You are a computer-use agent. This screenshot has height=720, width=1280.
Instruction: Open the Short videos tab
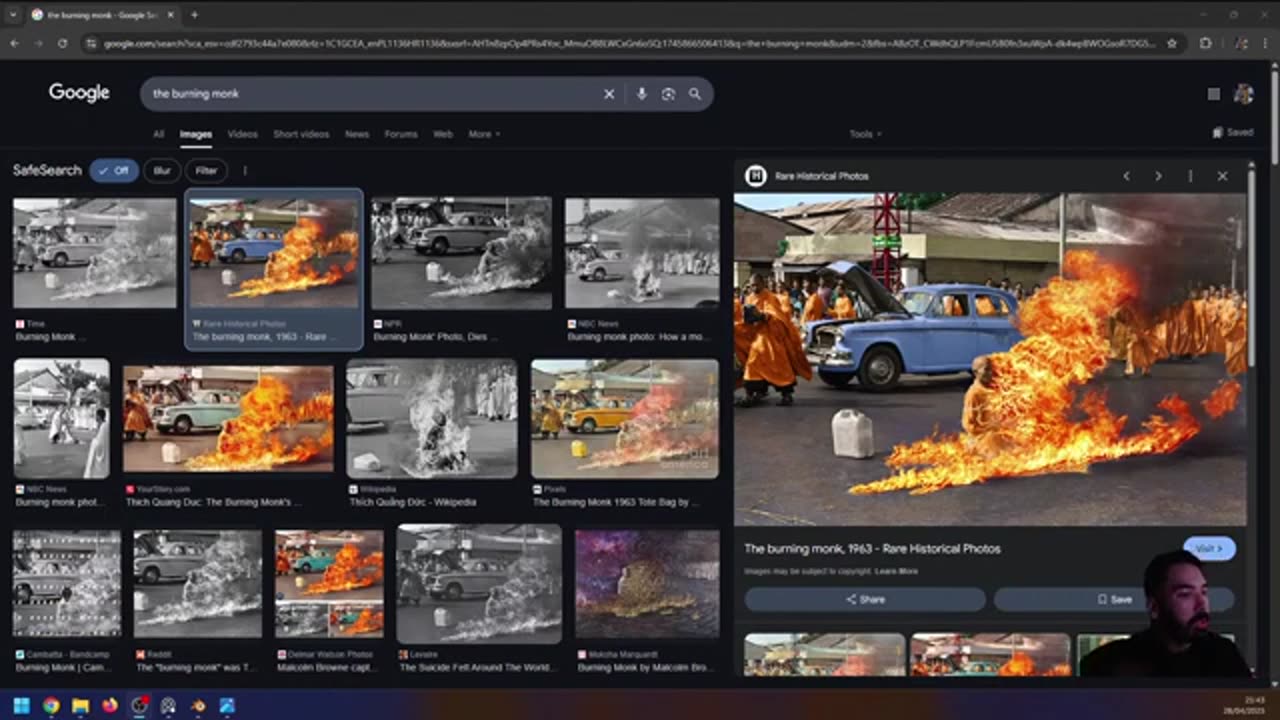[x=301, y=134]
